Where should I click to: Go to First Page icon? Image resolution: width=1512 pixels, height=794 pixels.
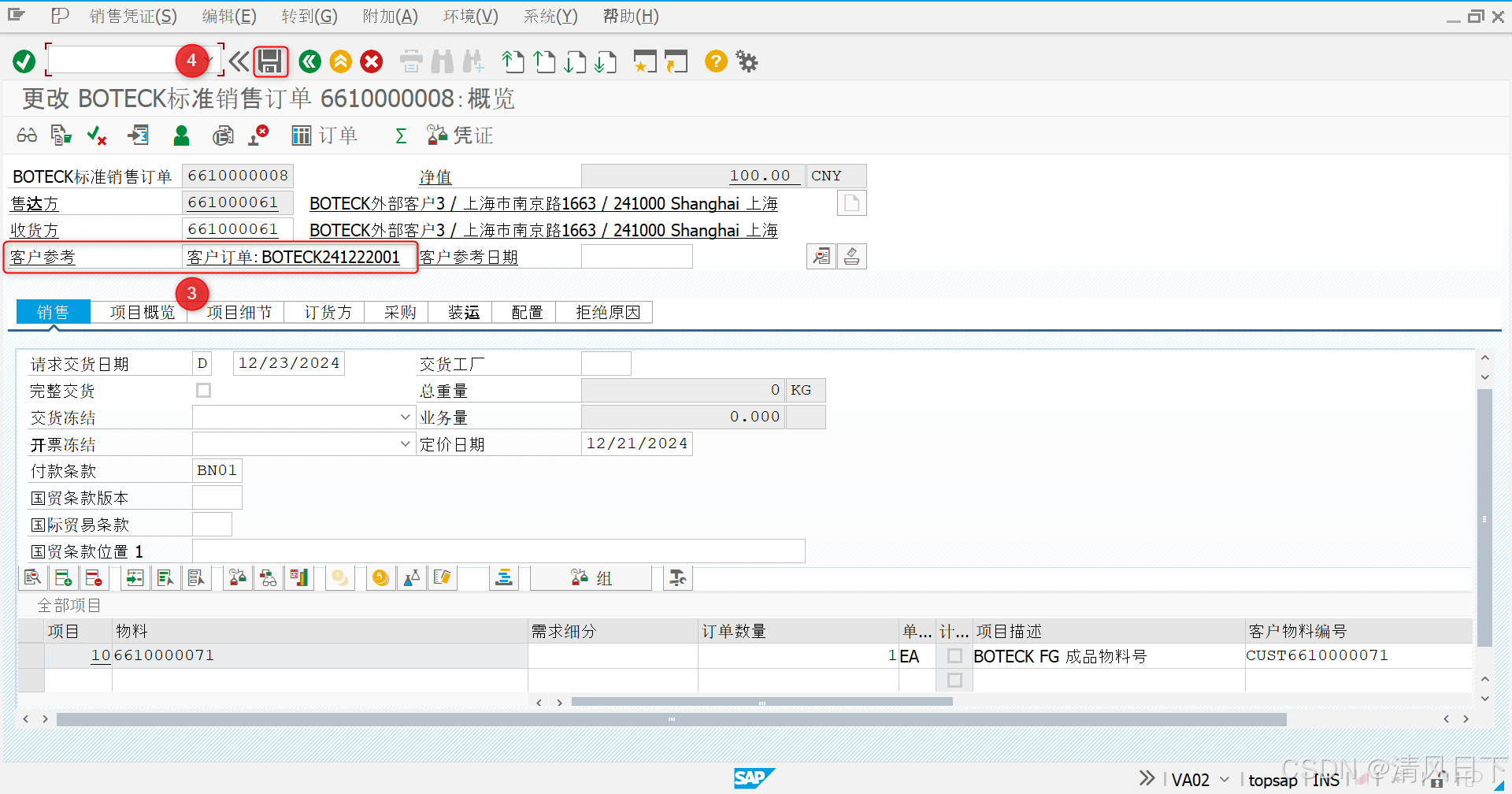[x=513, y=61]
